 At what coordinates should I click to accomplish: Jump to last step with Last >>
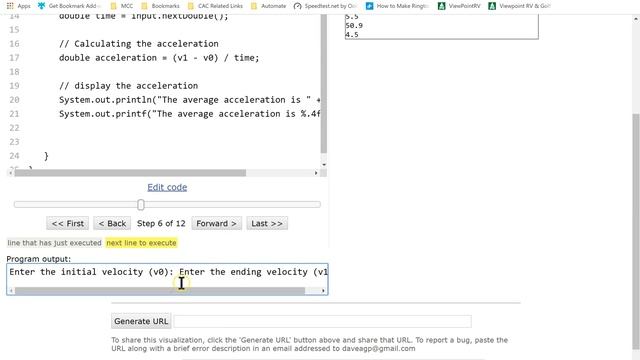[x=267, y=224]
